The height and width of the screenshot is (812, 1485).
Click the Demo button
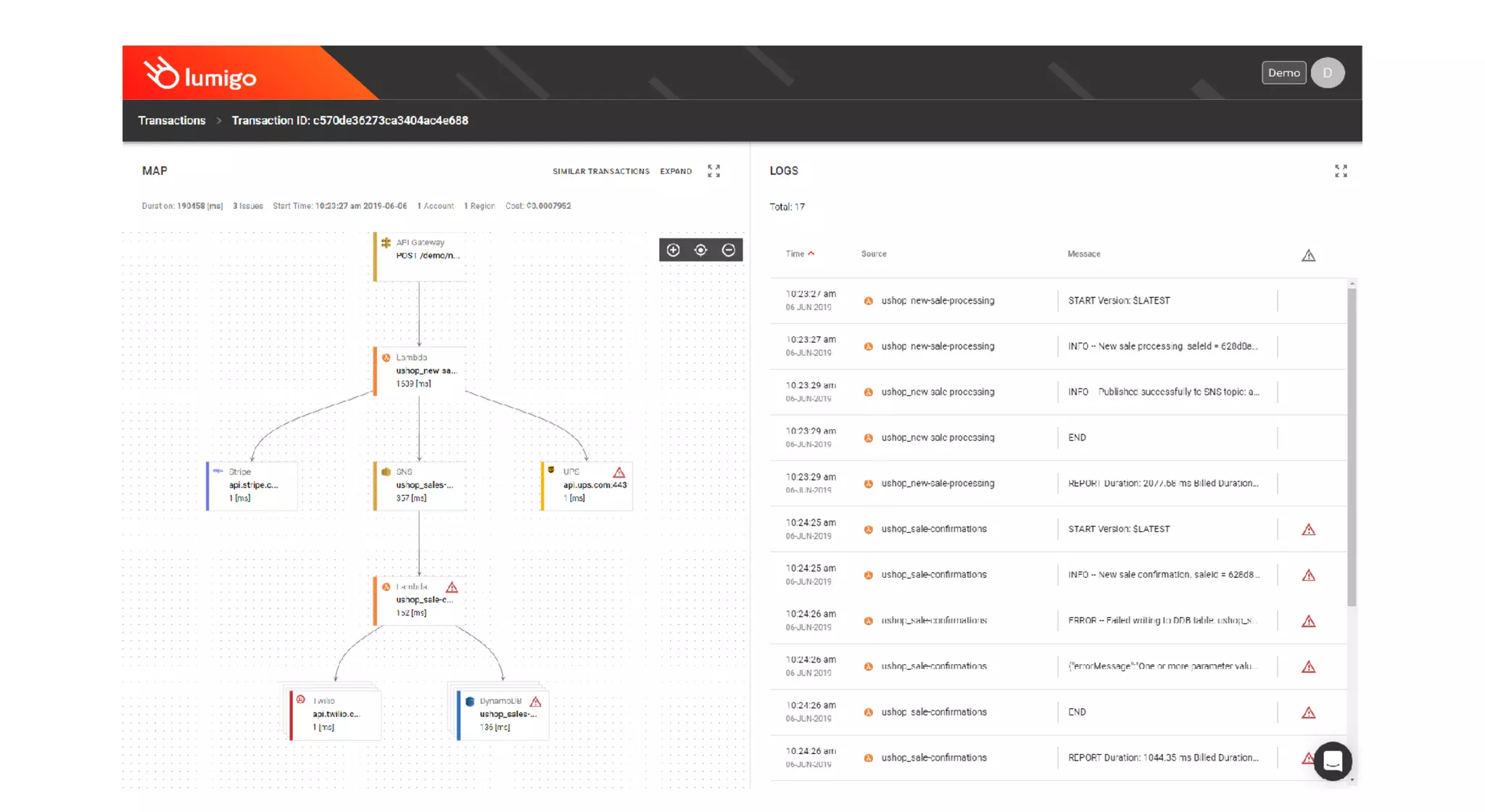1283,72
